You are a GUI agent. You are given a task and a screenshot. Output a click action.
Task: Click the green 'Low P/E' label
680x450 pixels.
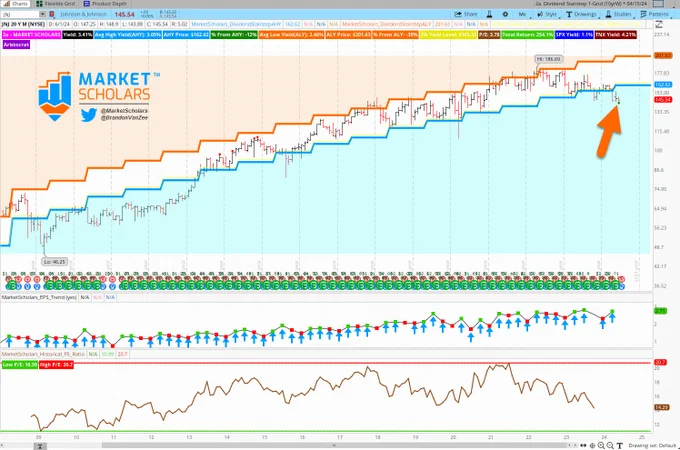click(20, 365)
